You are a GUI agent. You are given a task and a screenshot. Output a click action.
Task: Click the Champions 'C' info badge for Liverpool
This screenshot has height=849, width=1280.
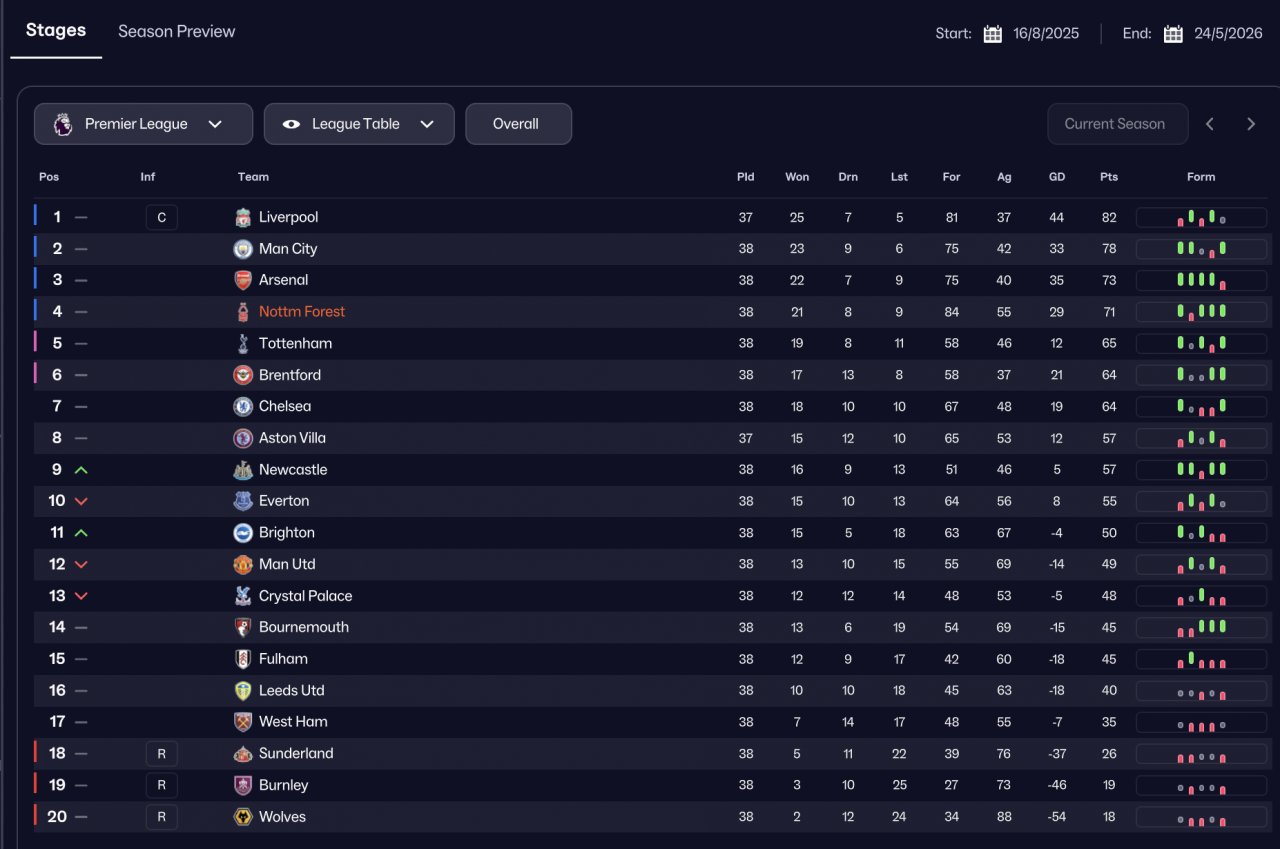coord(161,217)
